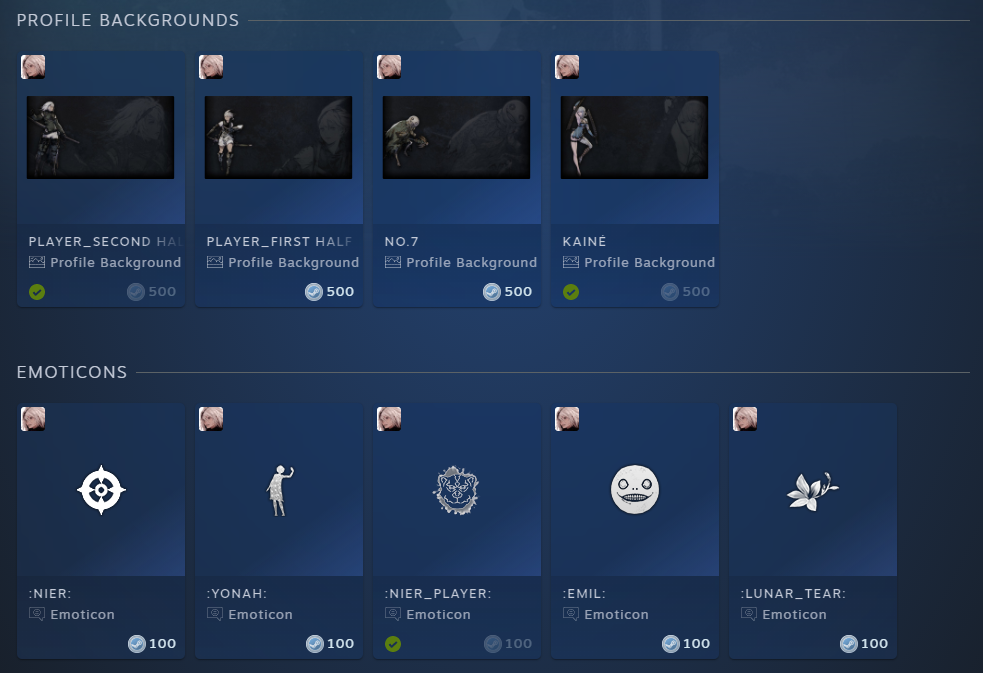Screen dimensions: 983x673
Task: Click 500 price on PLAYER_FIRST HALF background
Action: [x=340, y=291]
